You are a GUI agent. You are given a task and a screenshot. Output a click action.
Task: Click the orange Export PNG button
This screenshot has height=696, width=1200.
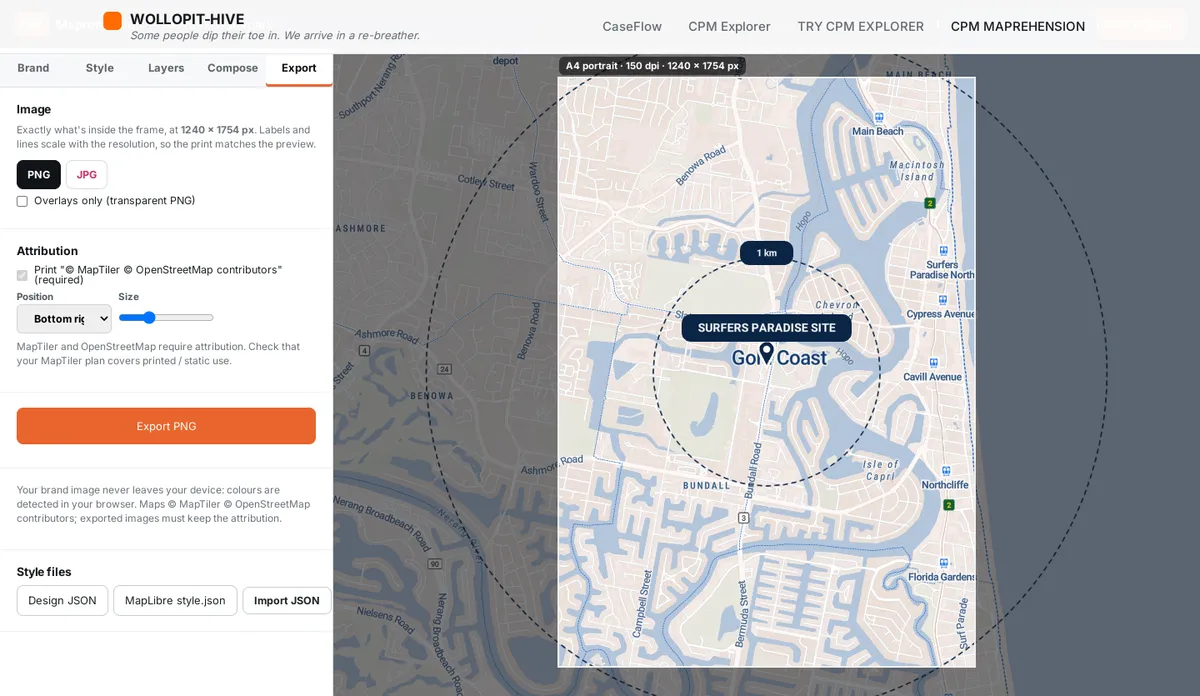(166, 426)
